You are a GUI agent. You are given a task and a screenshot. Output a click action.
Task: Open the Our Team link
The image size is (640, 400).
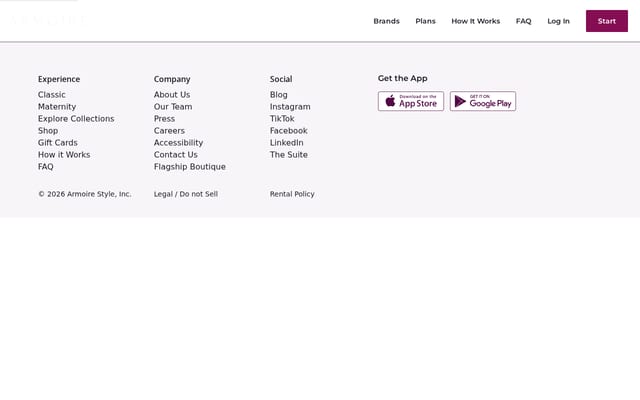coord(173,107)
